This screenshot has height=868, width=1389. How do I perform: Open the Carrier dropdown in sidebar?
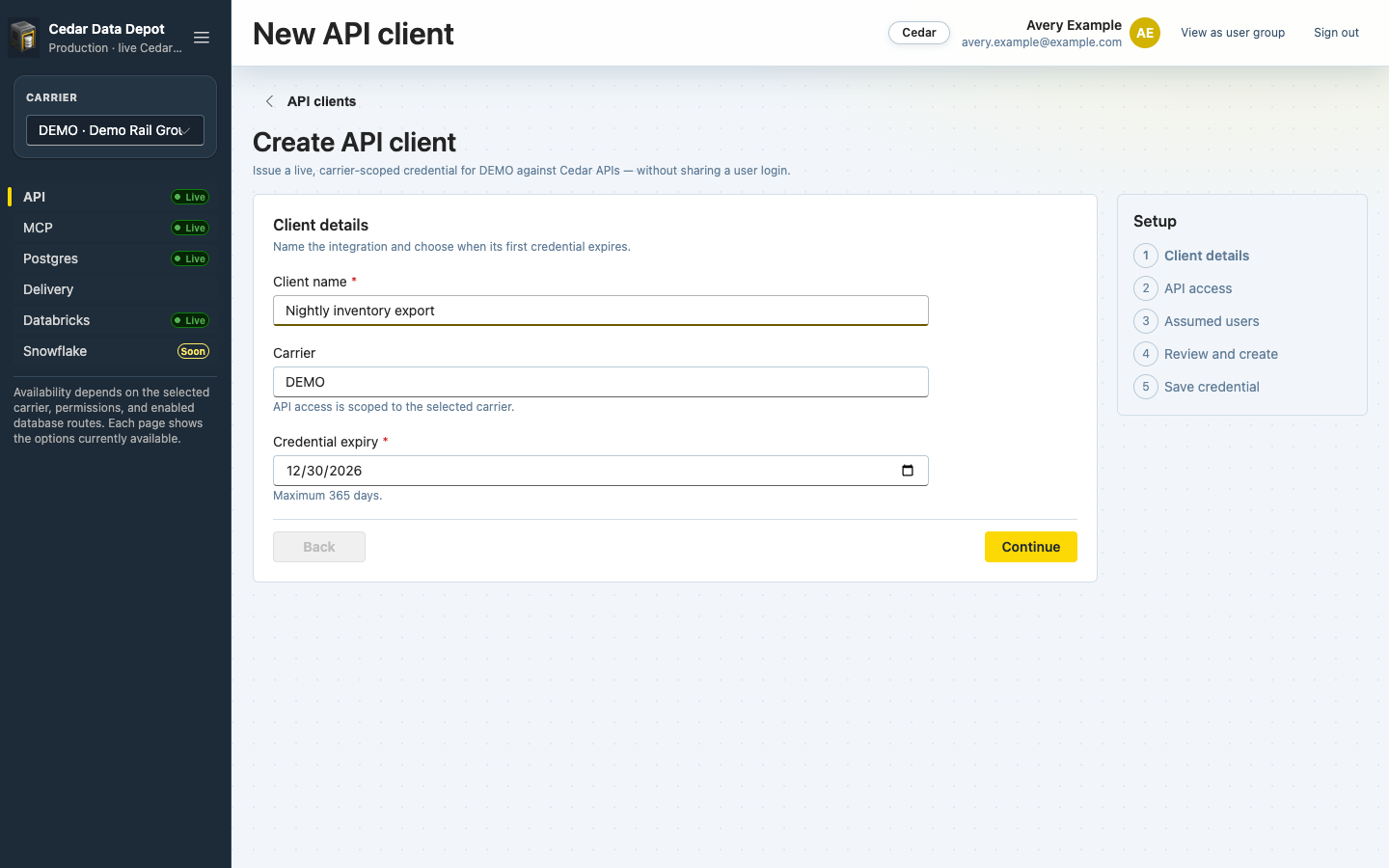coord(115,130)
